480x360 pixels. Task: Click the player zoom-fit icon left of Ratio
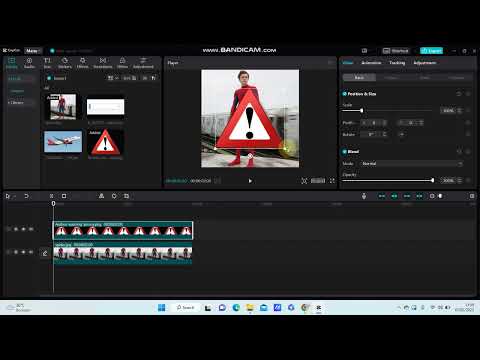(304, 181)
